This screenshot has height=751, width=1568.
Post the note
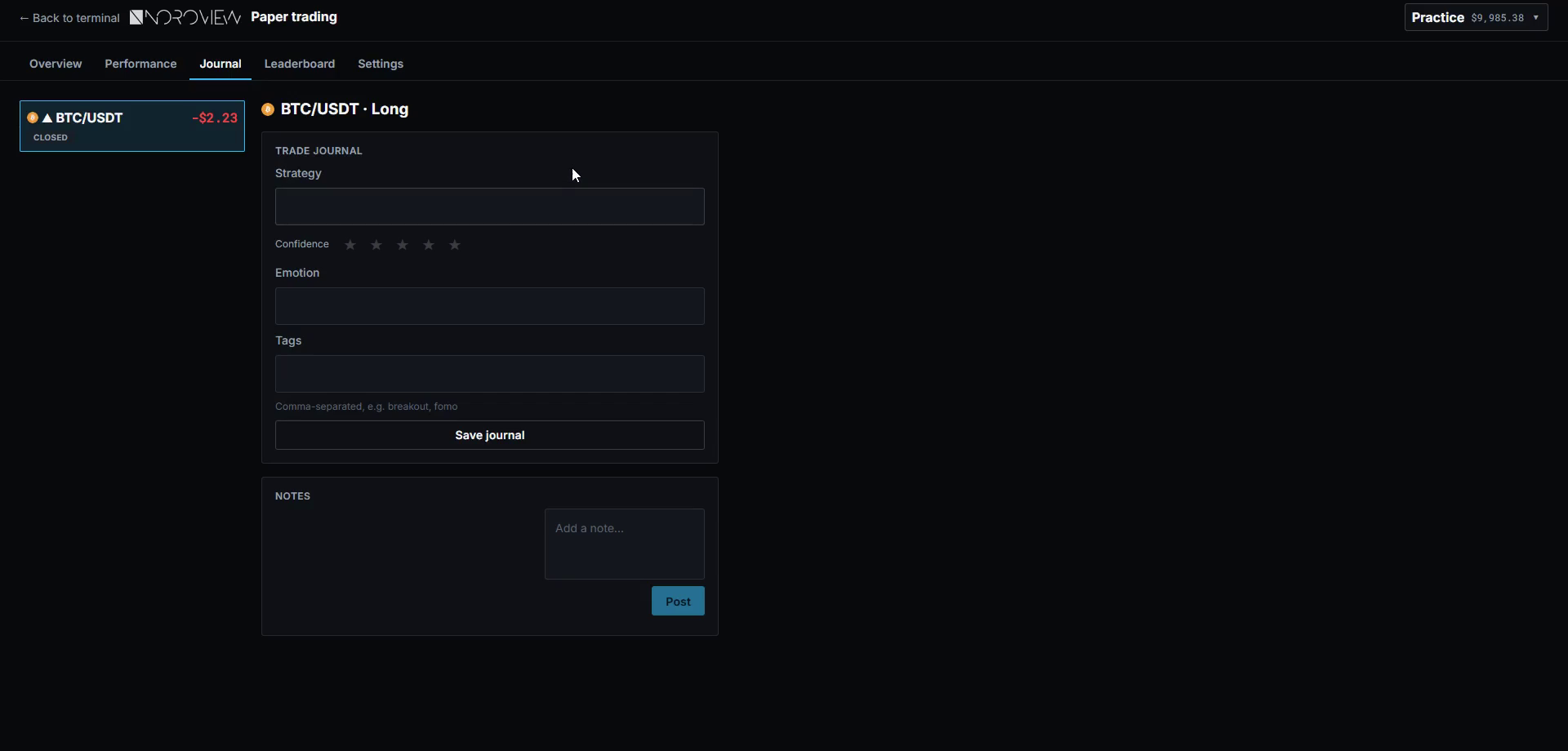point(678,602)
